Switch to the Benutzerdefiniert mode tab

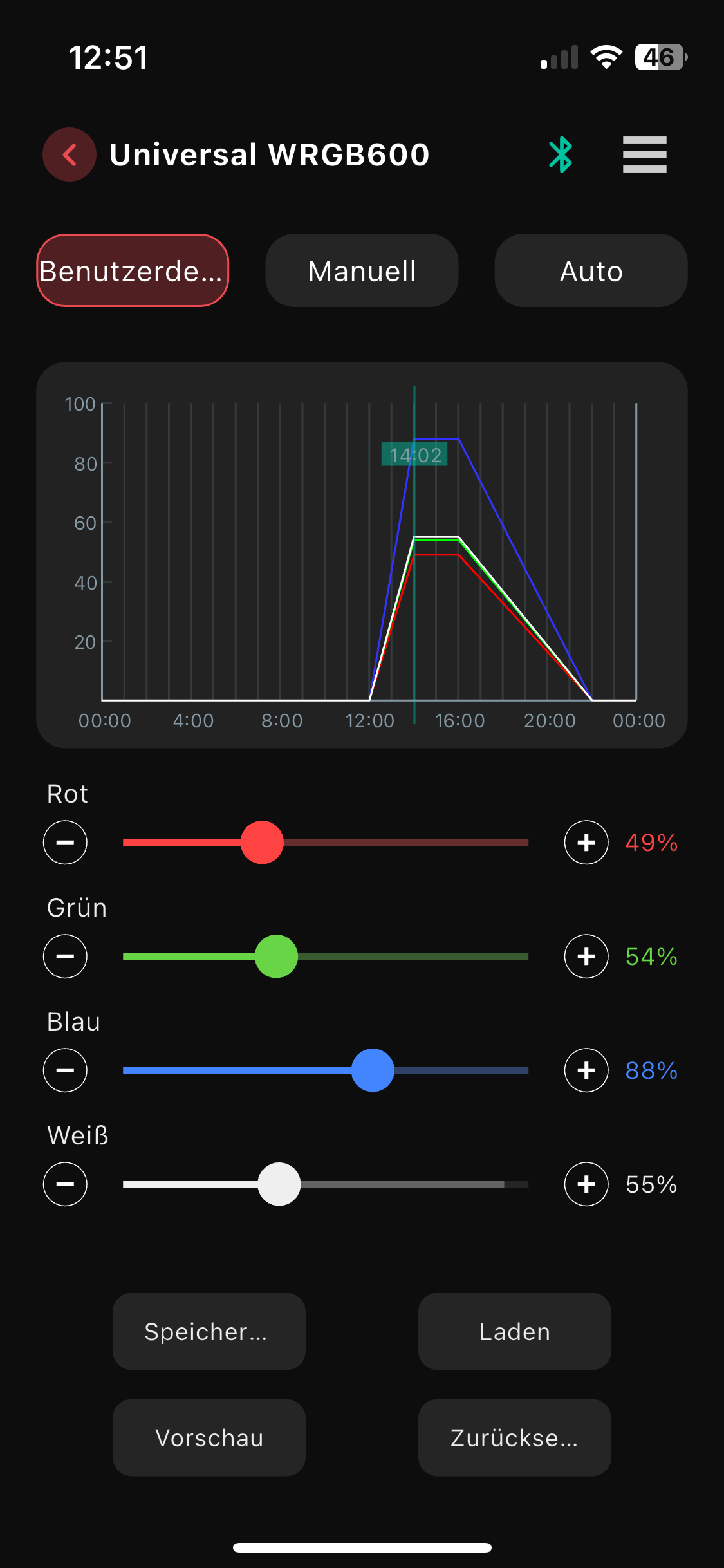point(133,271)
